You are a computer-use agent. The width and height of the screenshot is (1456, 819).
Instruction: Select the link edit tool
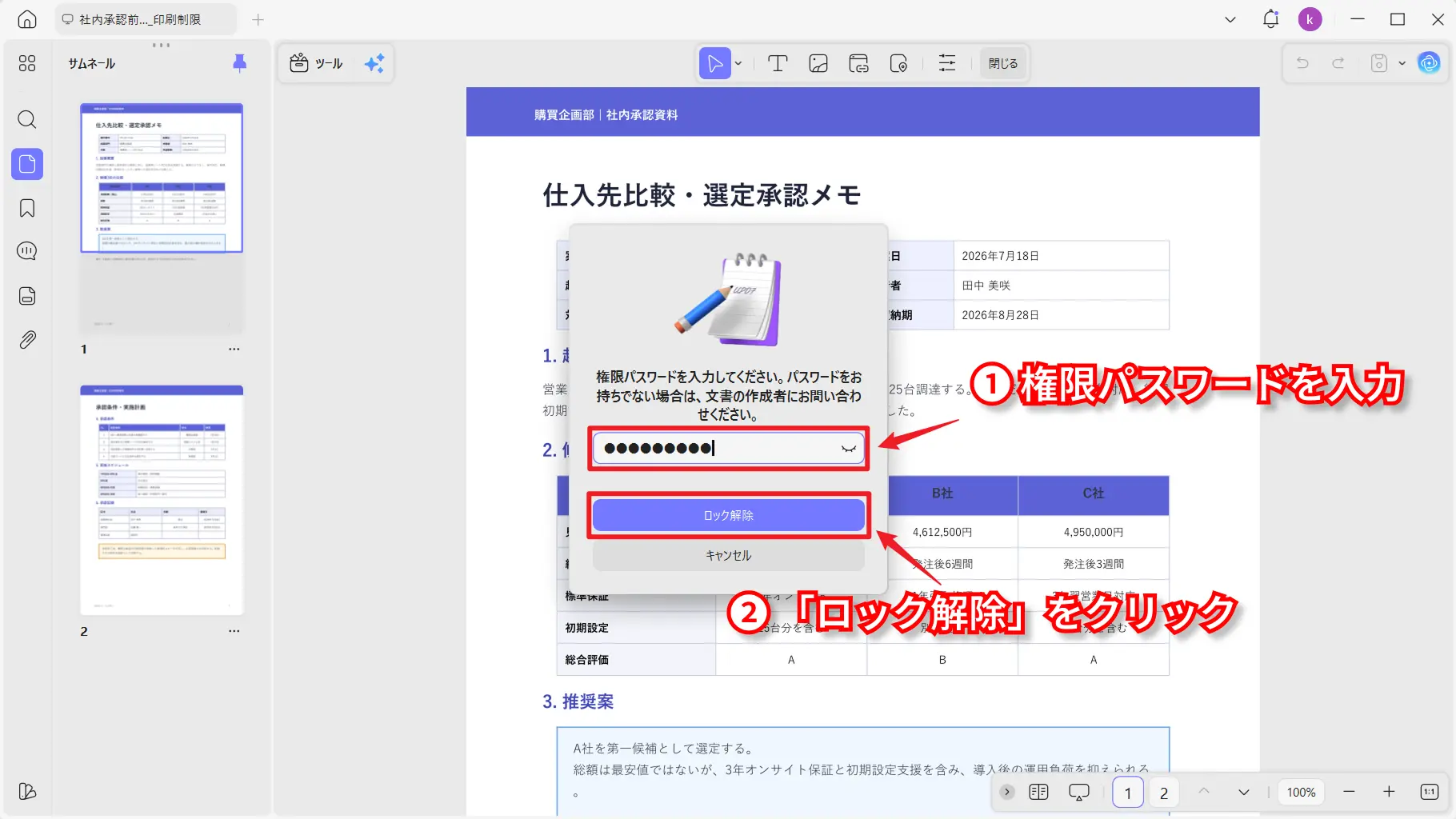[858, 63]
